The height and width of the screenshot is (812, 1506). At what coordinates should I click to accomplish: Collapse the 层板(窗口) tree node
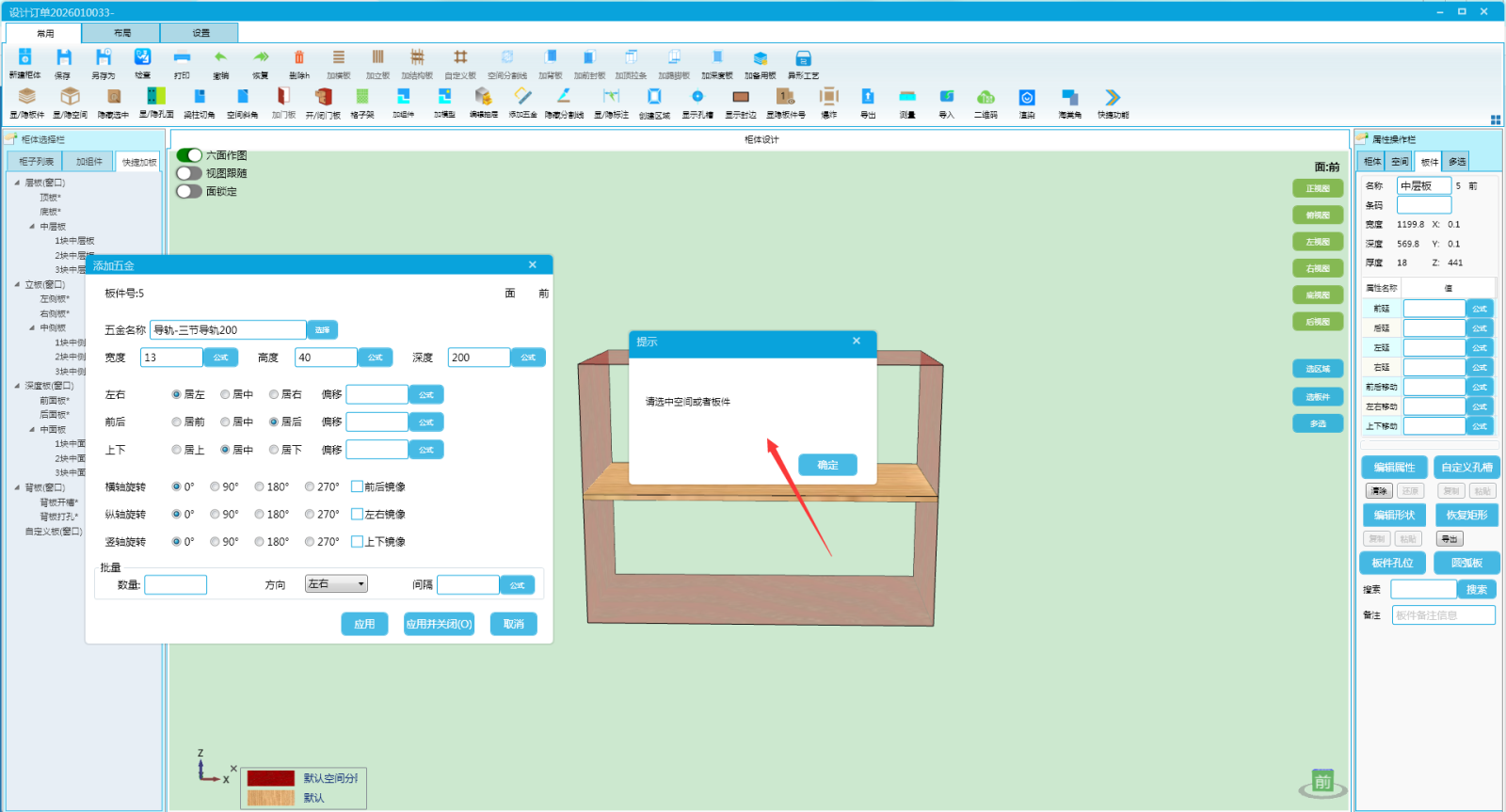pyautogui.click(x=17, y=183)
